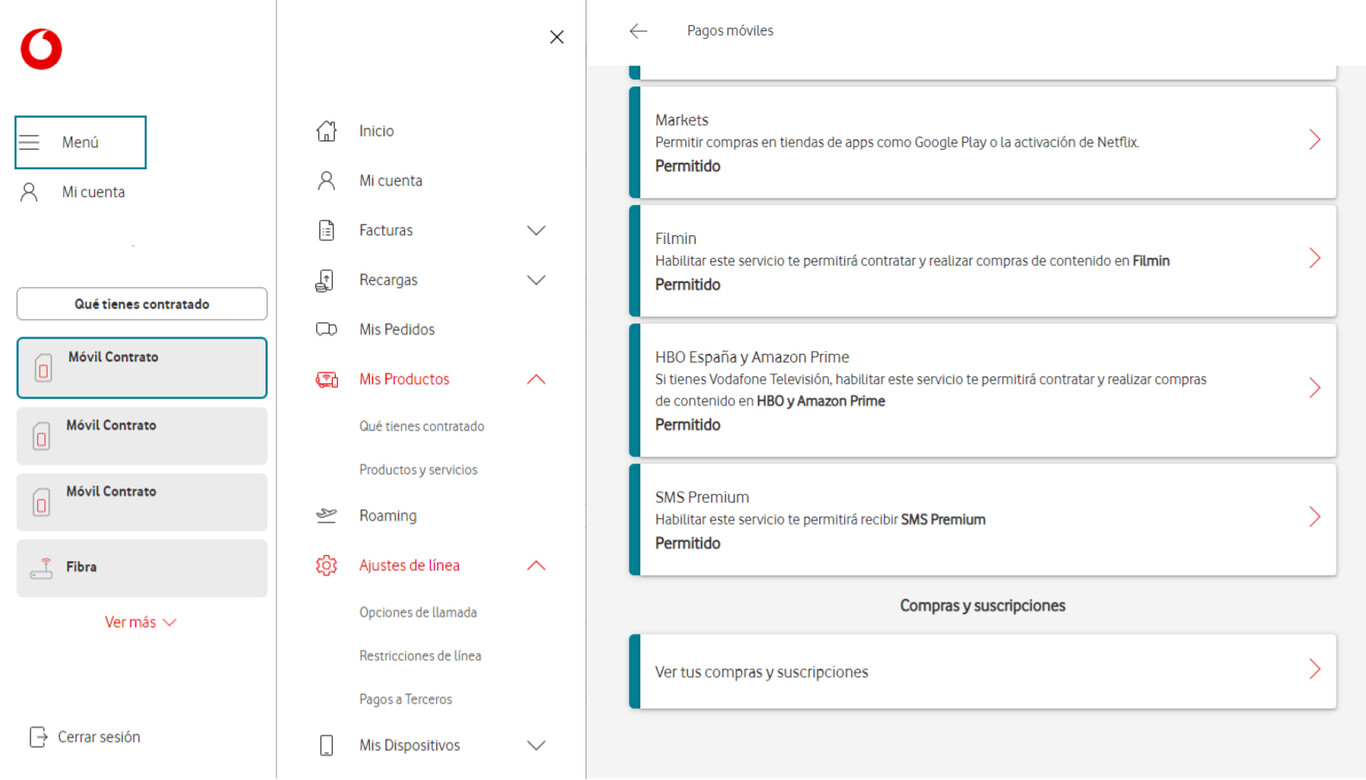Click the Ajustes de línea gear icon

click(x=326, y=565)
